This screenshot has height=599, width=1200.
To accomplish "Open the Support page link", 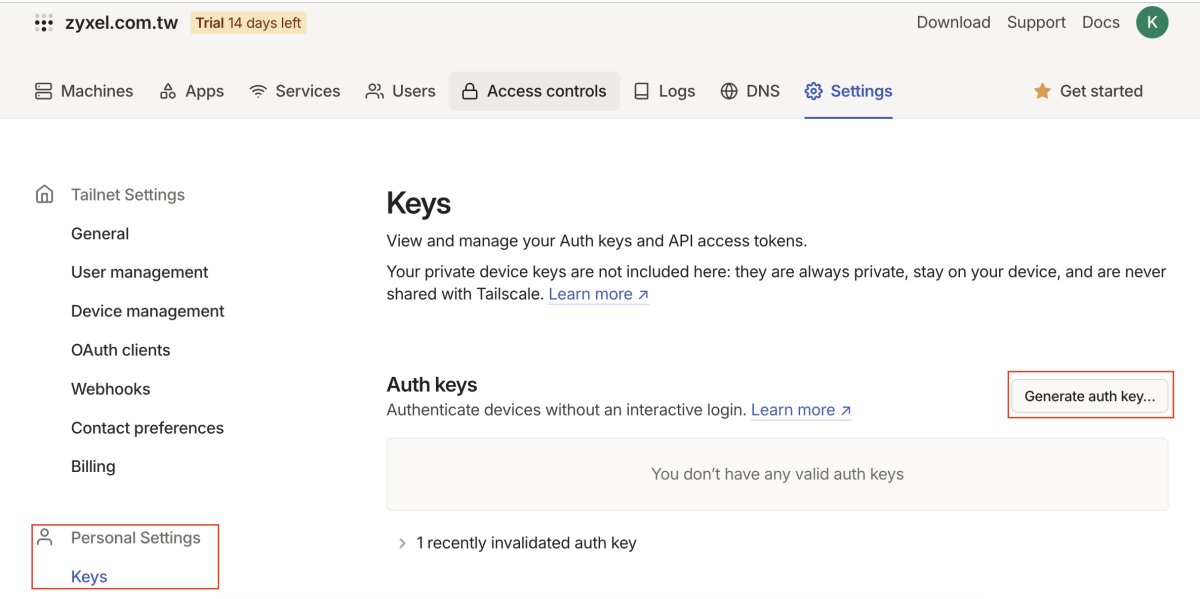I will click(1036, 22).
